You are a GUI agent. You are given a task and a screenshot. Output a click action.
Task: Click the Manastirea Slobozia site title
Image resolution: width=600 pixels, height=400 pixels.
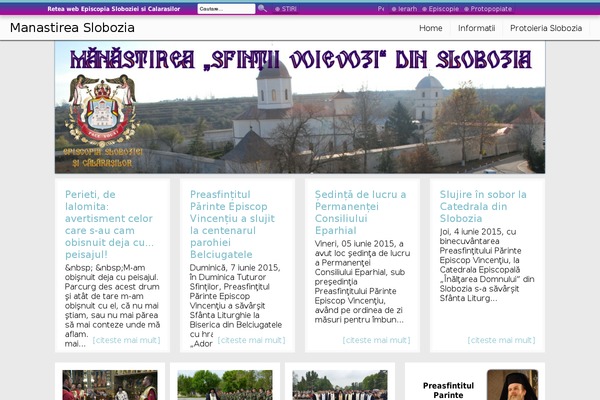72,28
